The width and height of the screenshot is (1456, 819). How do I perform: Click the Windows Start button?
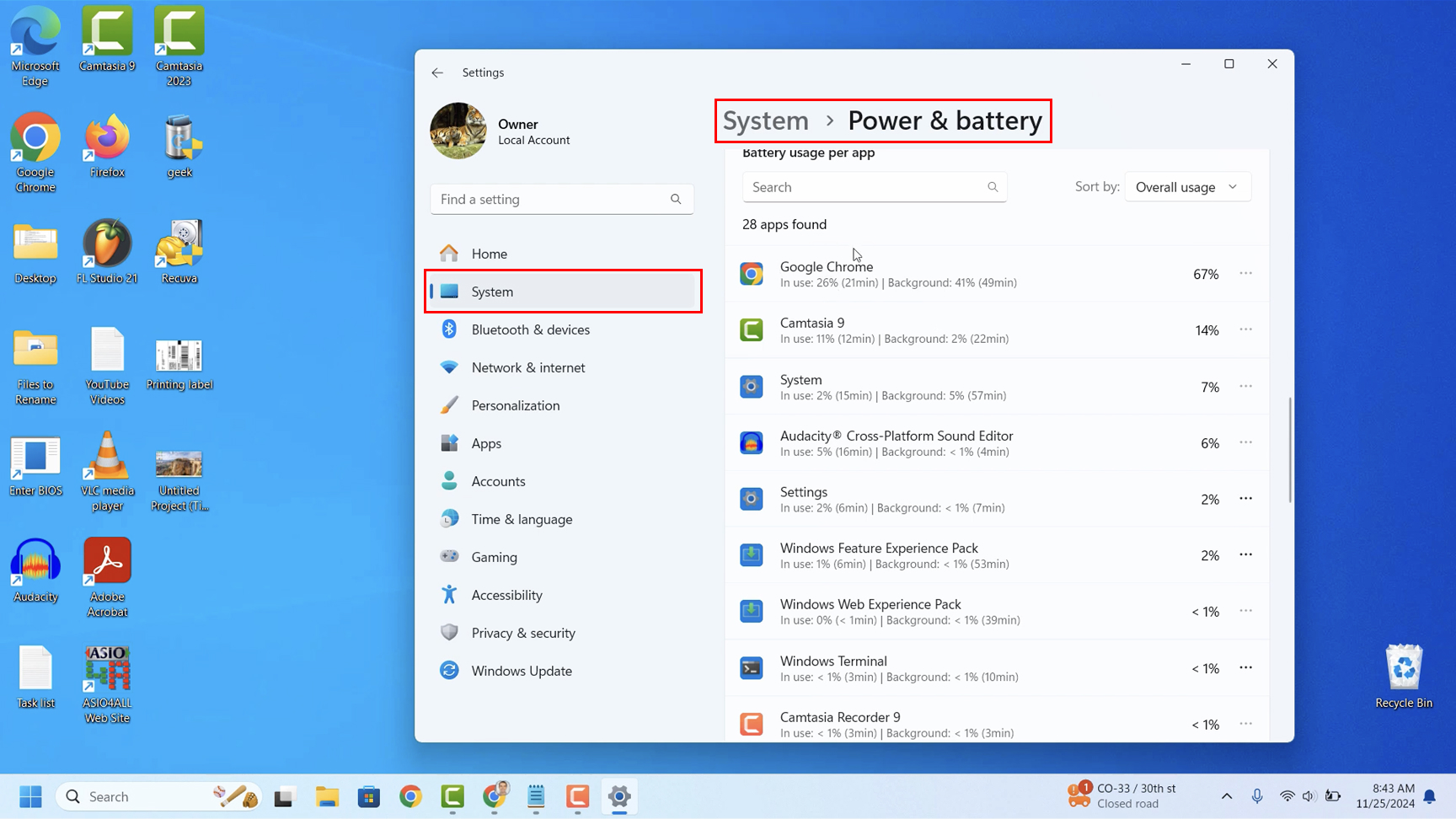pos(31,796)
